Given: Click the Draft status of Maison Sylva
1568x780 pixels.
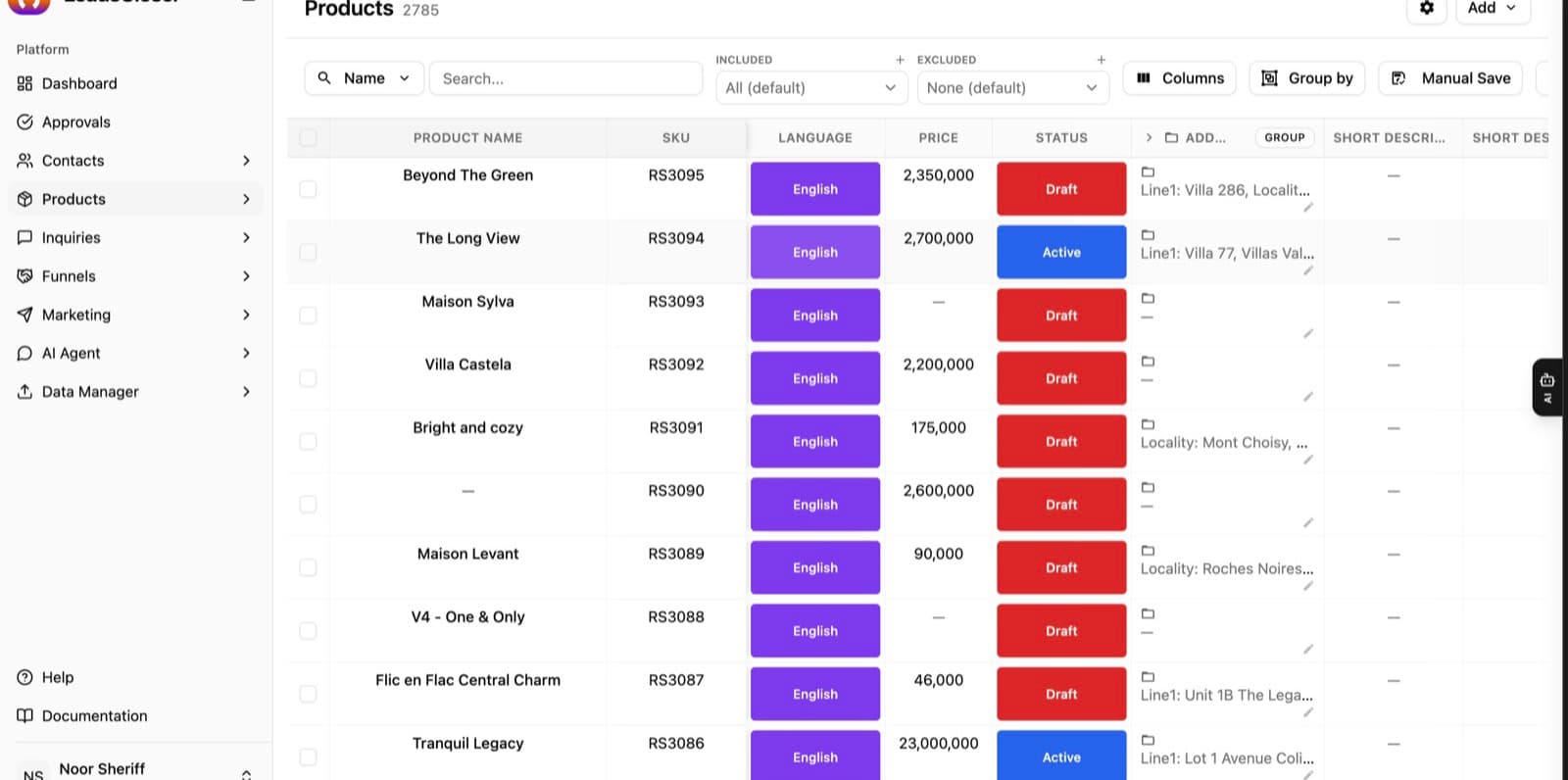Looking at the screenshot, I should point(1061,316).
